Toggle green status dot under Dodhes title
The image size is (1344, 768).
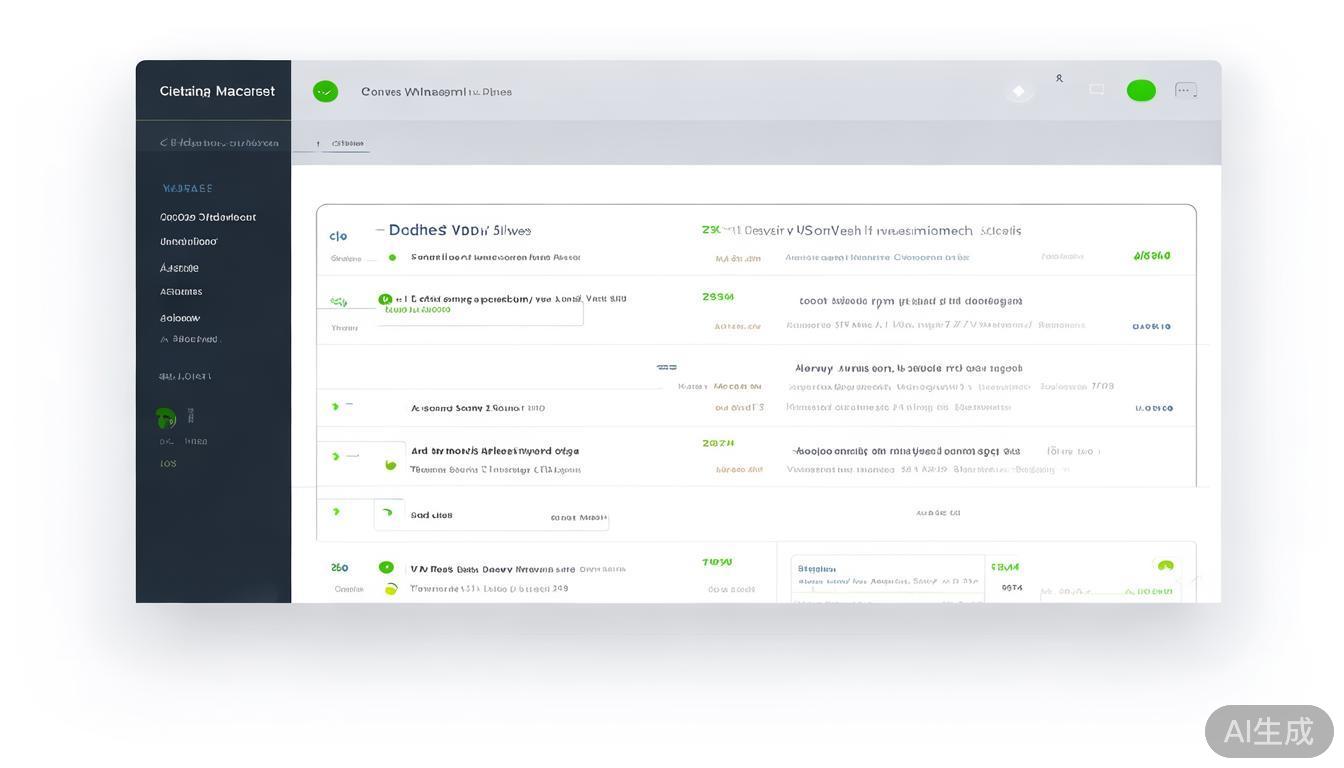392,257
